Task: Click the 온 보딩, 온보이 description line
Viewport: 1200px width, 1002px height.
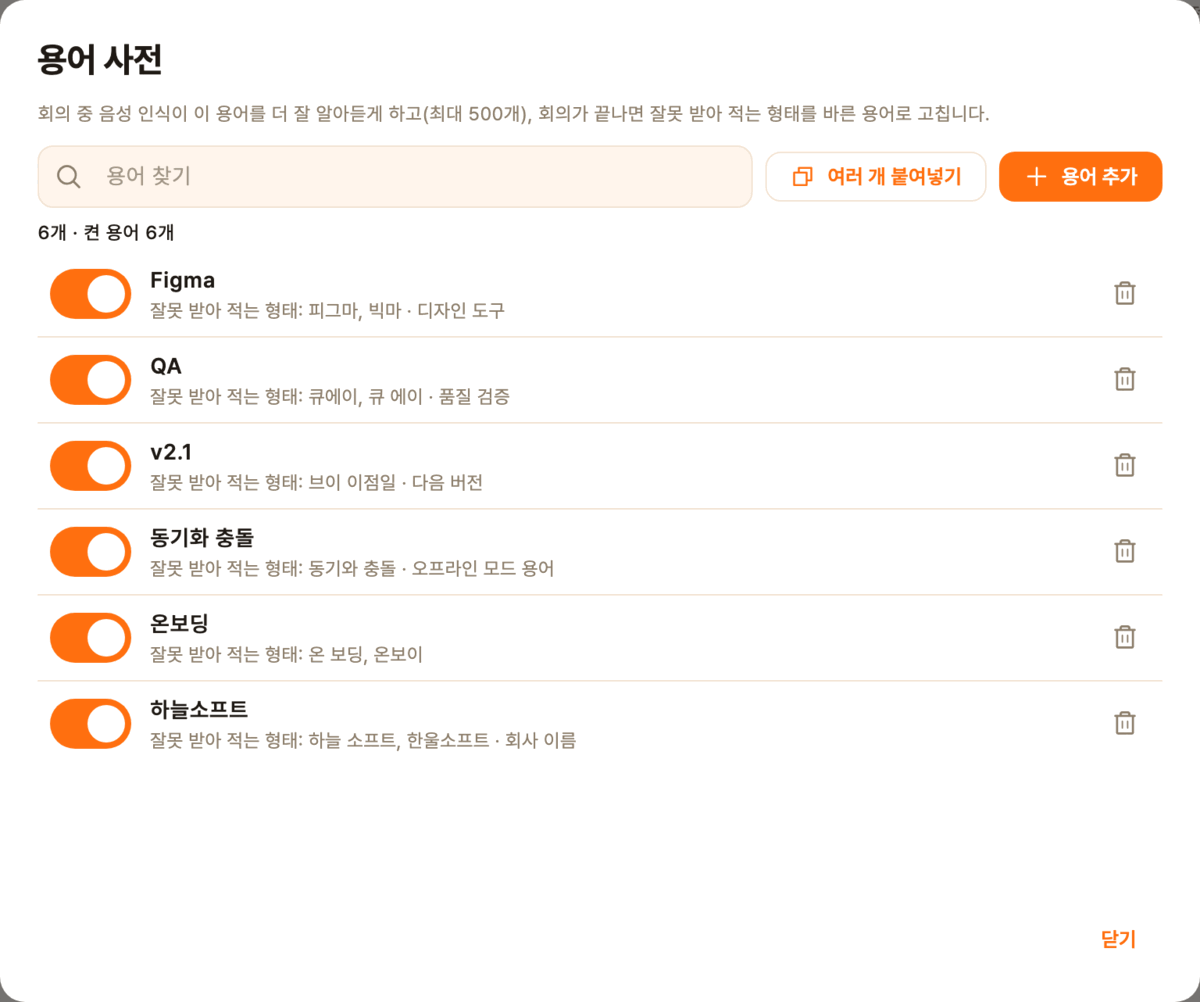Action: click(x=287, y=655)
